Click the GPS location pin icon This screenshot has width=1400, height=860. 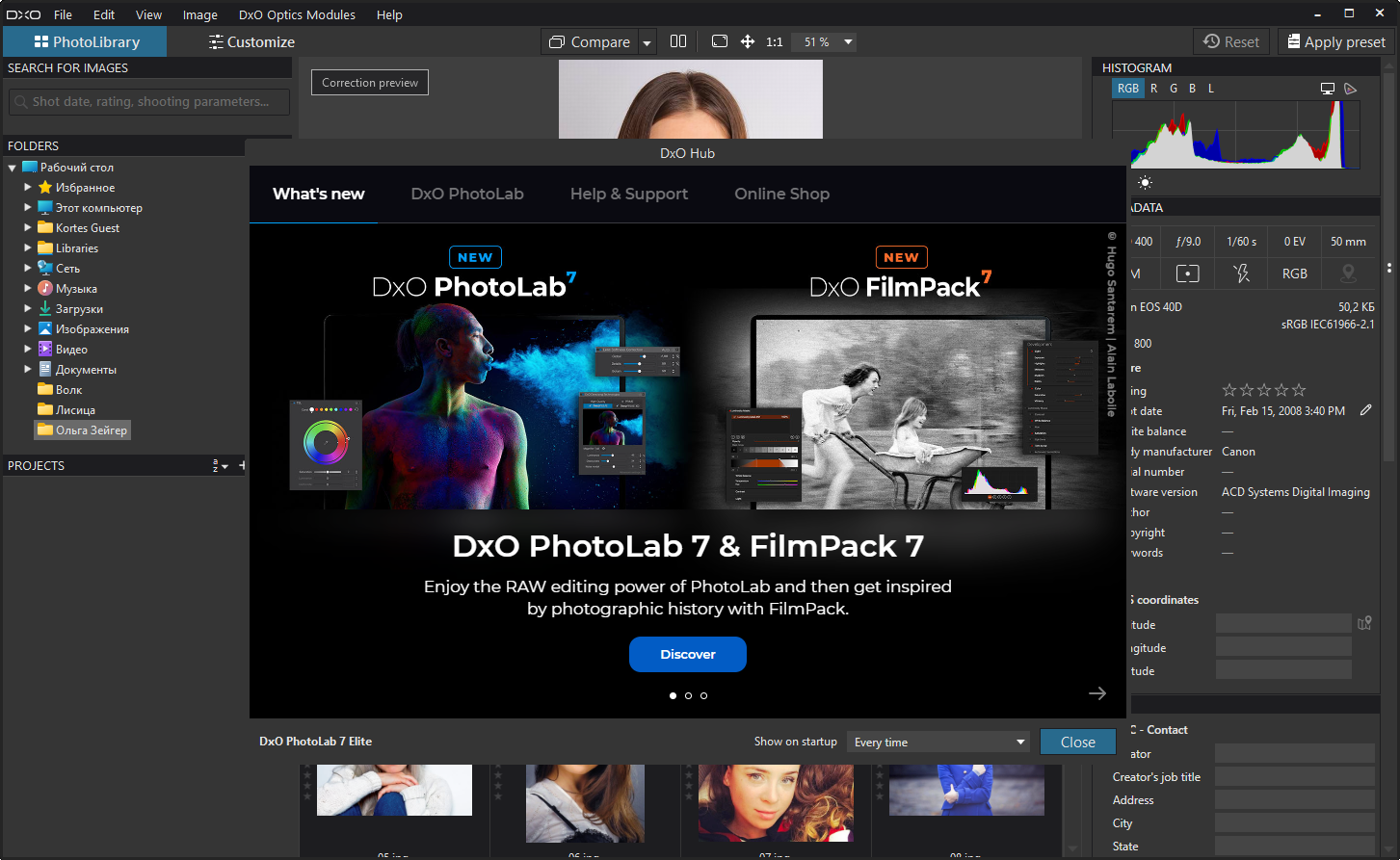click(1348, 274)
